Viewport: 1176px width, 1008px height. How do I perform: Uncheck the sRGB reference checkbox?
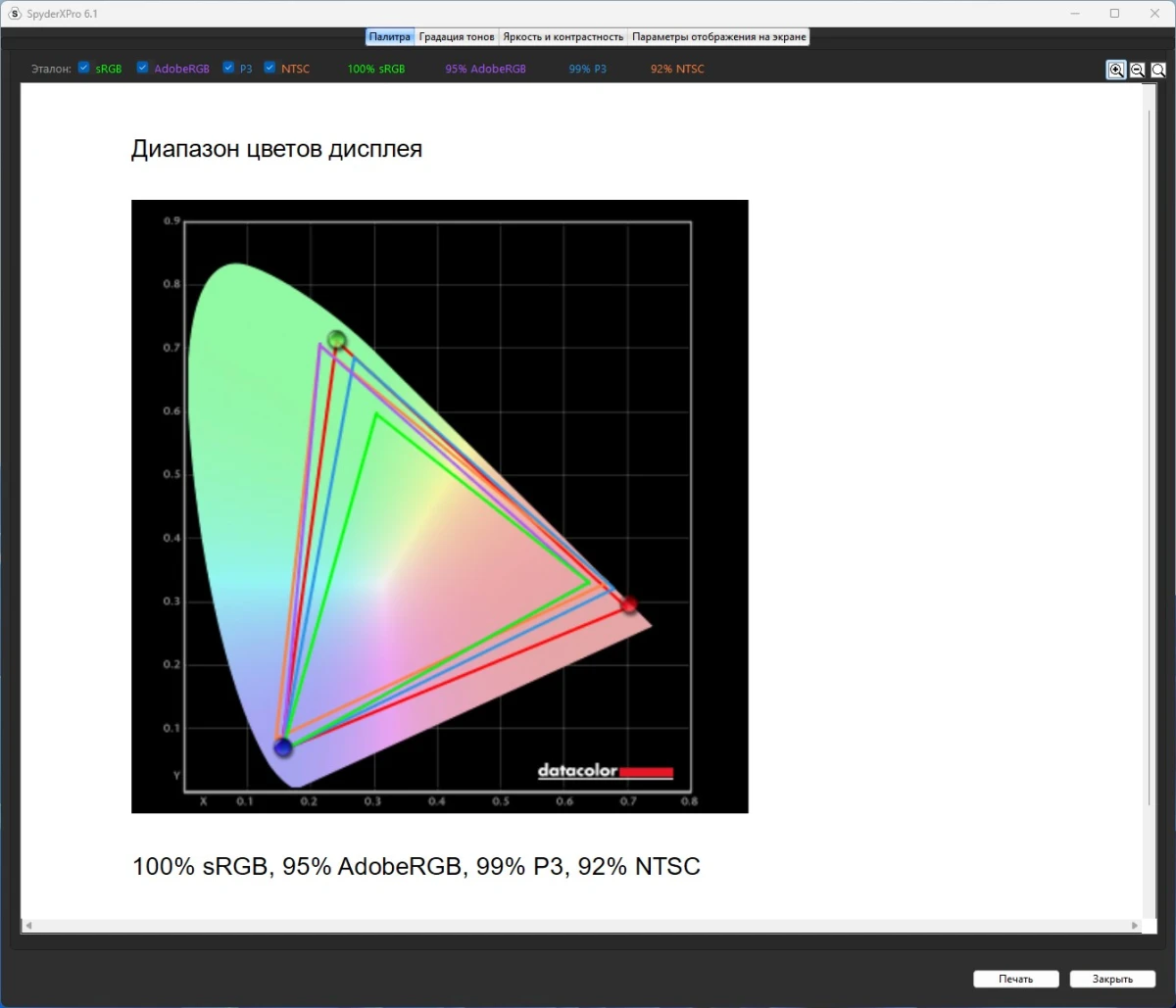84,68
